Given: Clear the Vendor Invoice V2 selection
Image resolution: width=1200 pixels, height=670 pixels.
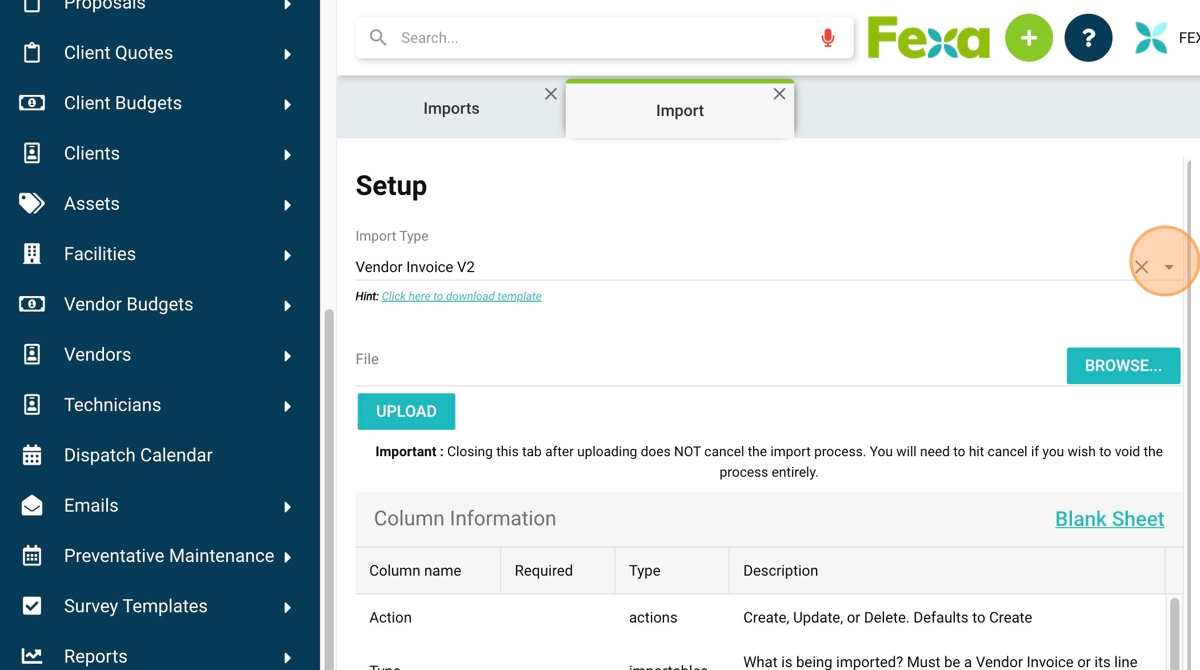Looking at the screenshot, I should point(1141,267).
